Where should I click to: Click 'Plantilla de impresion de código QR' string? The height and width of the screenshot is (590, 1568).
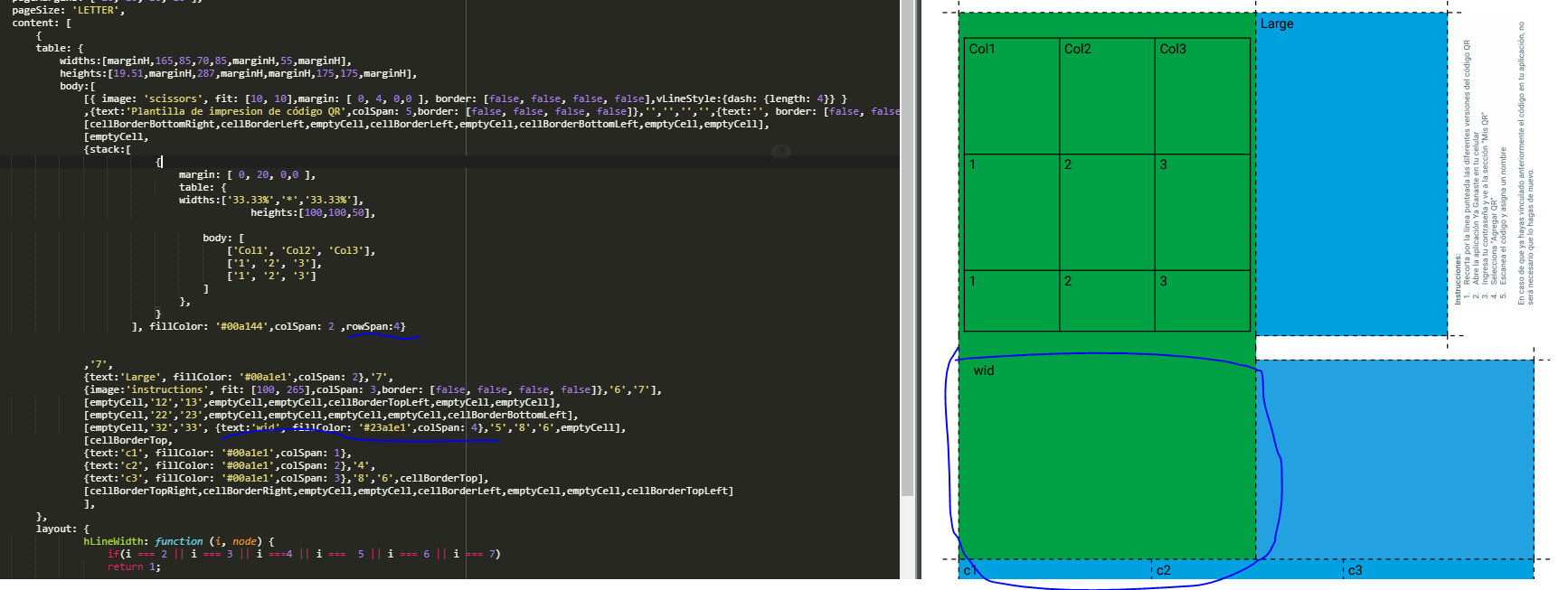click(x=239, y=112)
